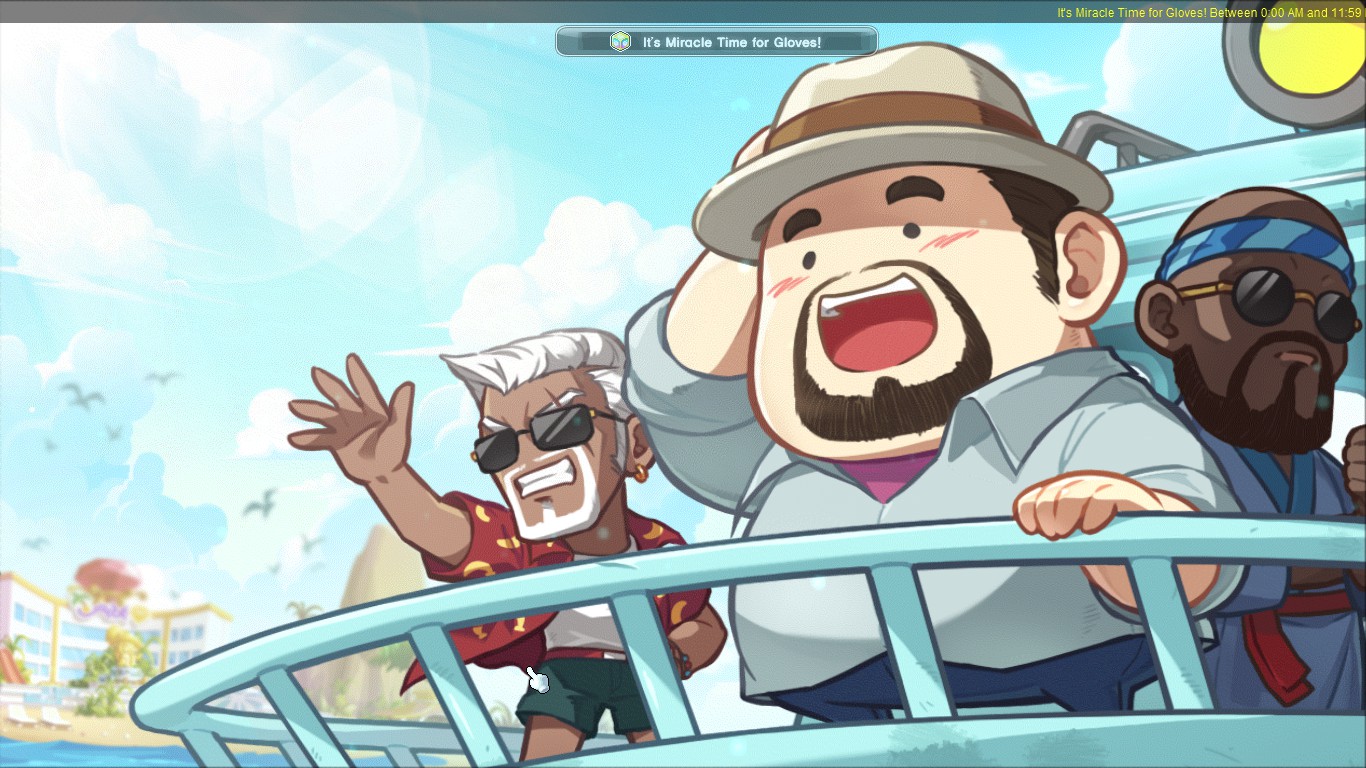This screenshot has width=1366, height=768.
Task: Click the Miracle Time for Gloves banner
Action: click(x=717, y=42)
